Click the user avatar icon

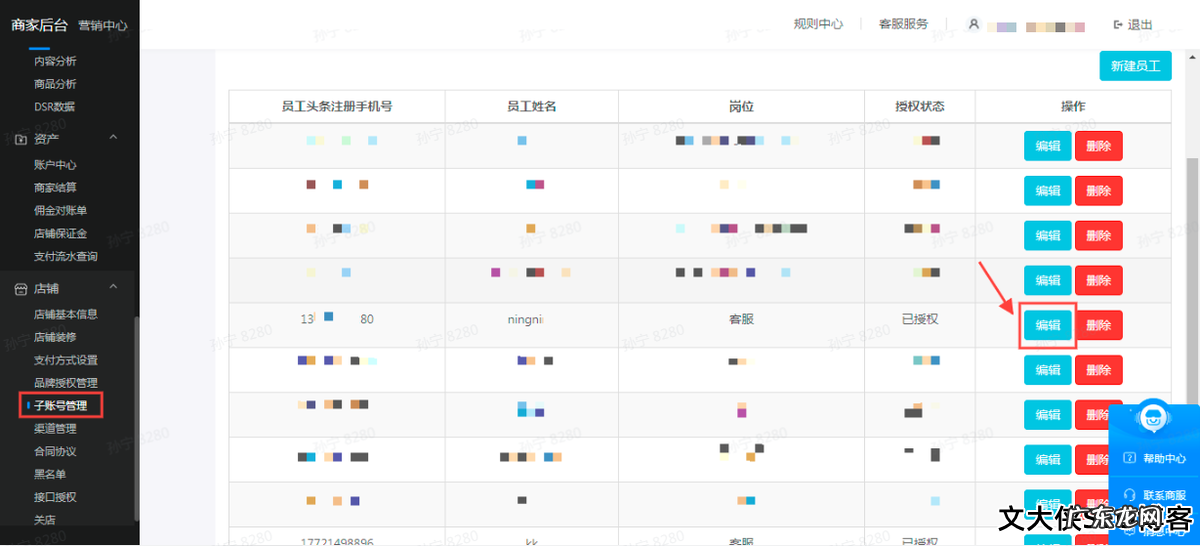(x=974, y=25)
